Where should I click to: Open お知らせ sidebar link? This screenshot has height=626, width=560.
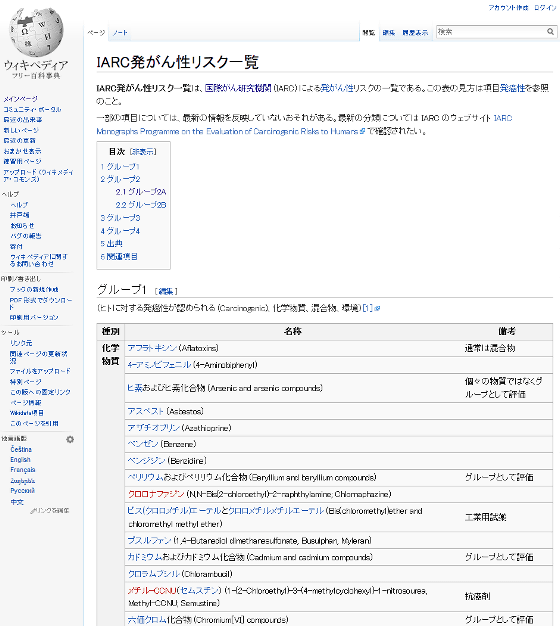click(x=22, y=226)
